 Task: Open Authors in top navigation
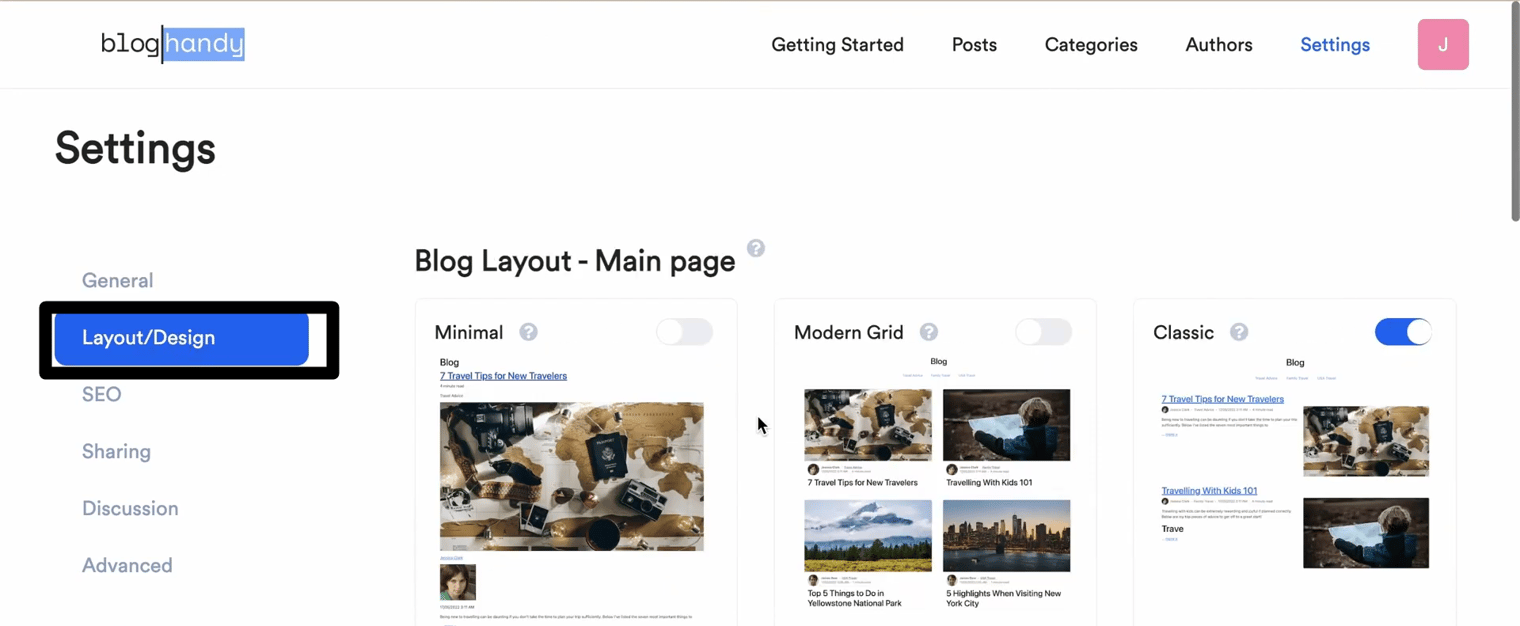click(x=1219, y=45)
